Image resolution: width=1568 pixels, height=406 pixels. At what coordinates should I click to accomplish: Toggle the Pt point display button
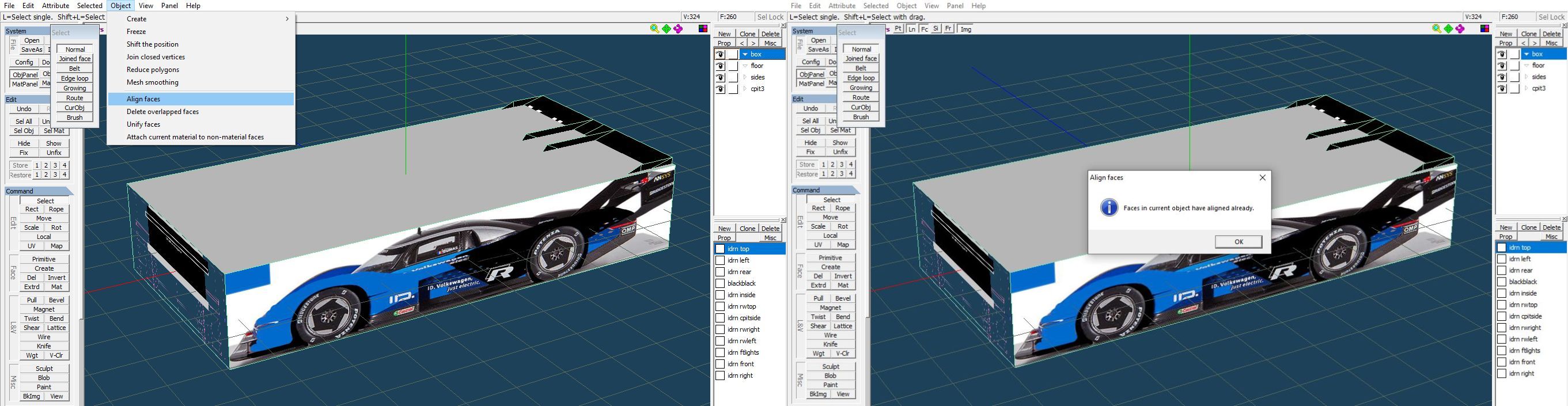(898, 29)
